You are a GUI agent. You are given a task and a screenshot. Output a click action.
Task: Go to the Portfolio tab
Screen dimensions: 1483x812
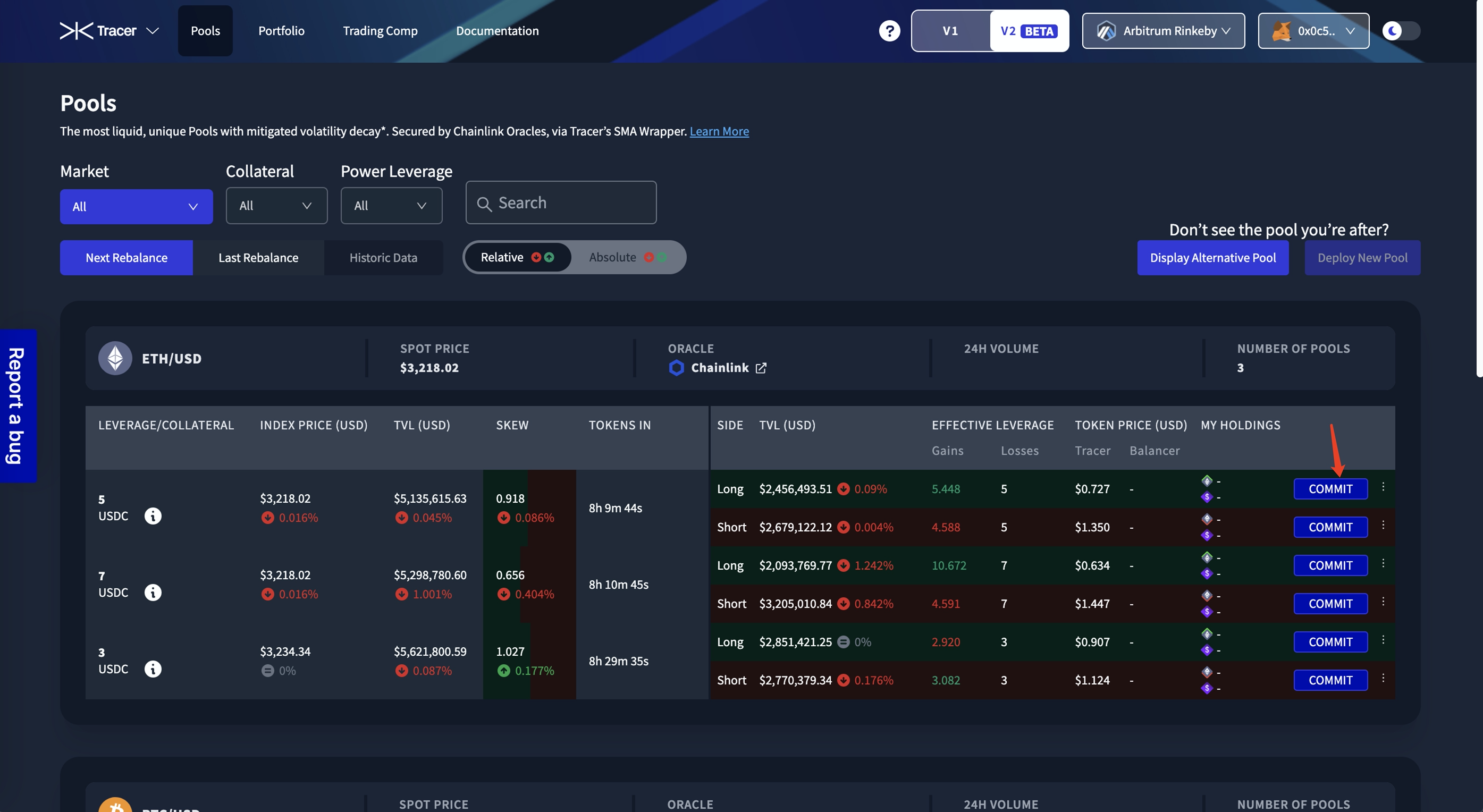(281, 30)
